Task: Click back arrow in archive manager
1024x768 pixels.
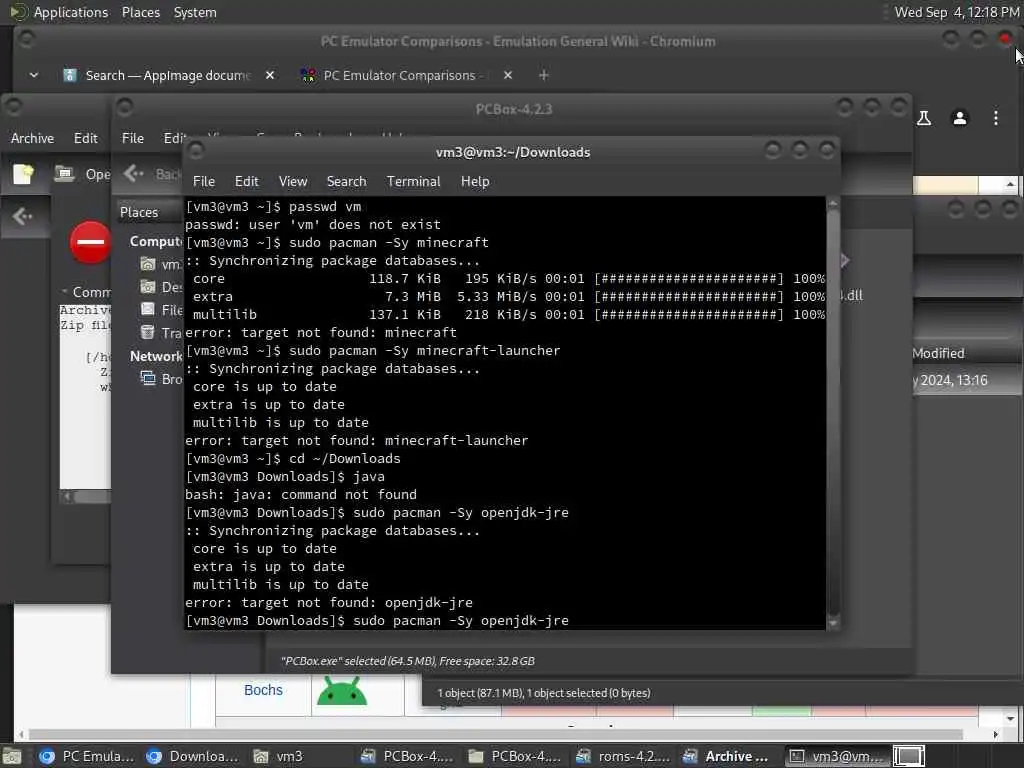Action: point(22,216)
